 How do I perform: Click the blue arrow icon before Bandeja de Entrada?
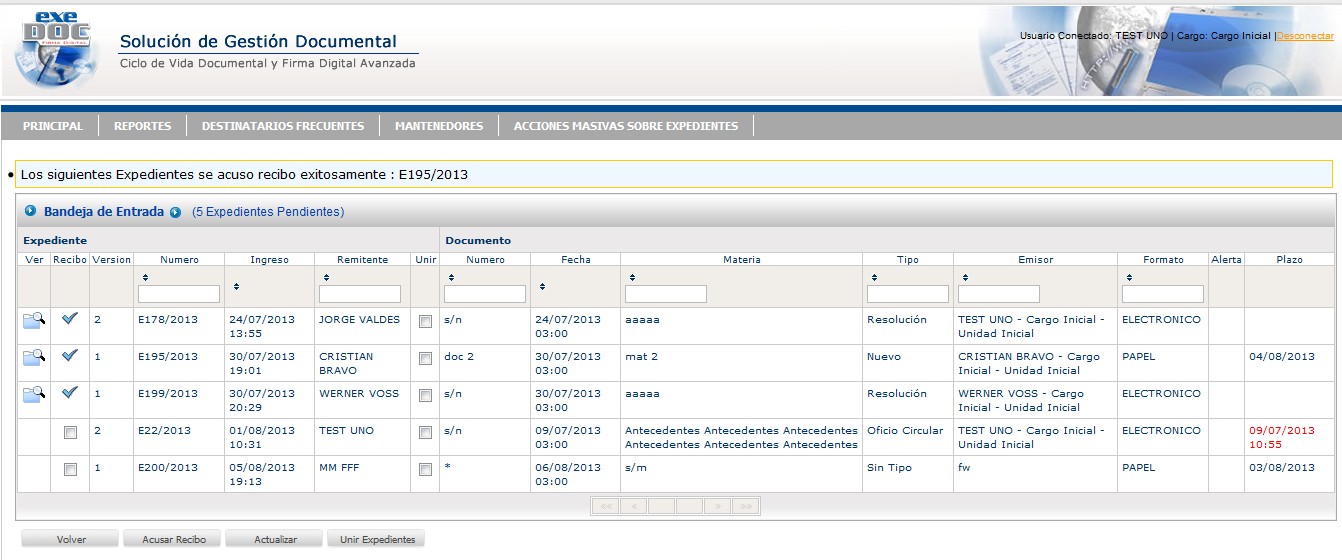[30, 211]
